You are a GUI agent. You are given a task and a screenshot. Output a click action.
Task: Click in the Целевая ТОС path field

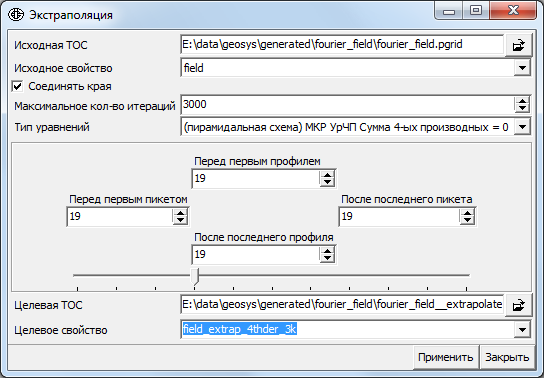click(342, 304)
